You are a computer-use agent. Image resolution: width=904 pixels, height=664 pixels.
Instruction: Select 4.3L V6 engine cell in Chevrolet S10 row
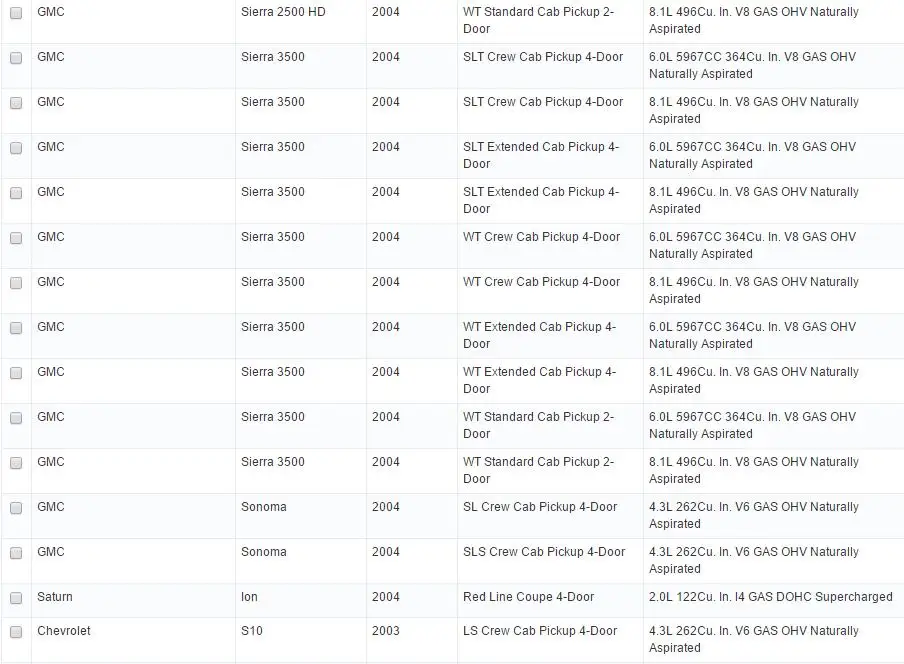773,640
